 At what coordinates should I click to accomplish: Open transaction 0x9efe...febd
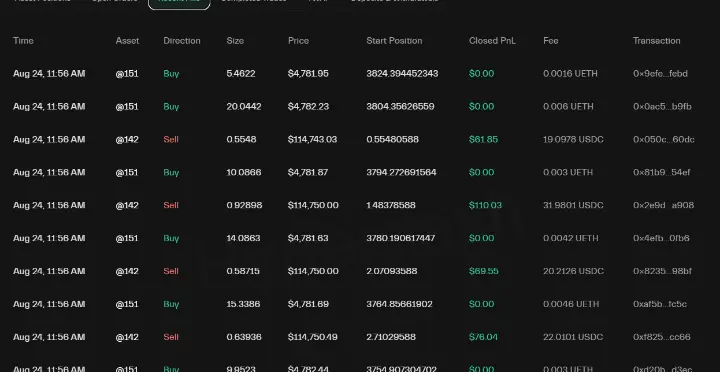660,73
